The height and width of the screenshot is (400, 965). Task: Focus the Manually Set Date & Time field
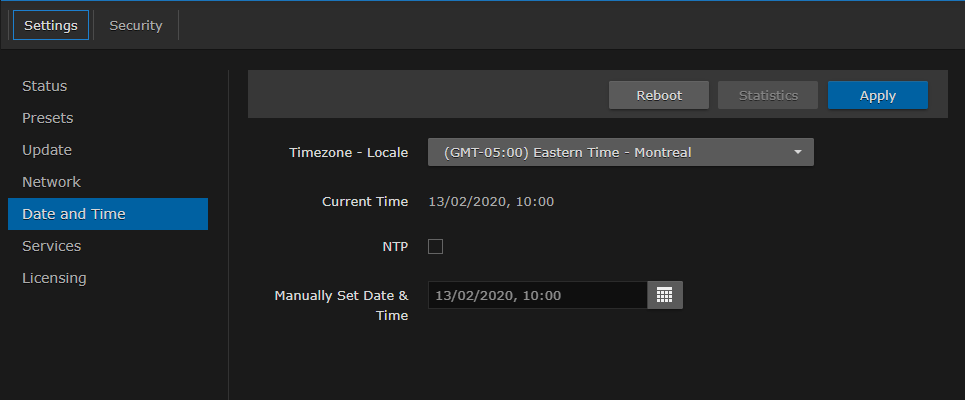[537, 295]
